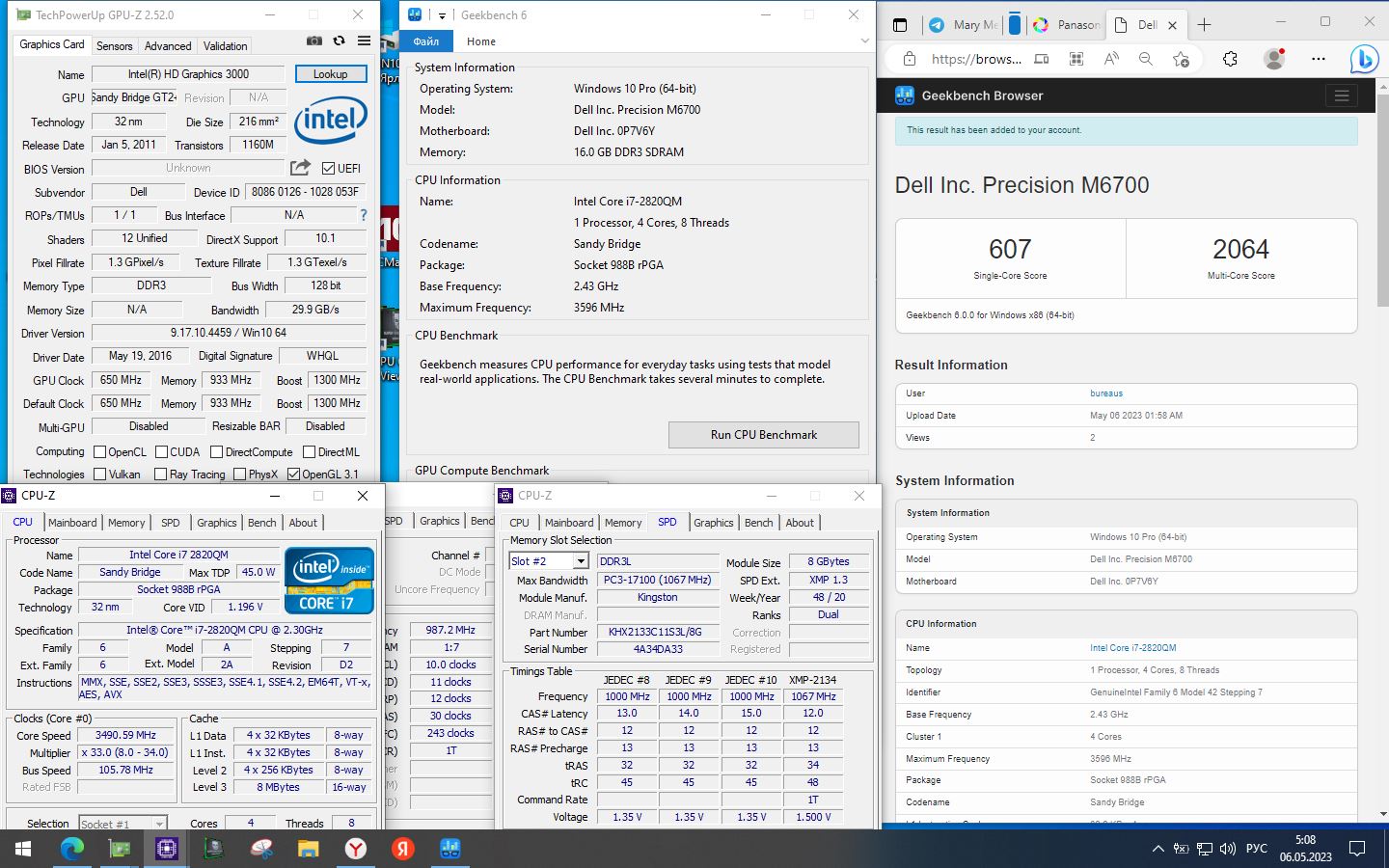
Task: Open Edge settings ellipsis menu
Action: [1319, 59]
